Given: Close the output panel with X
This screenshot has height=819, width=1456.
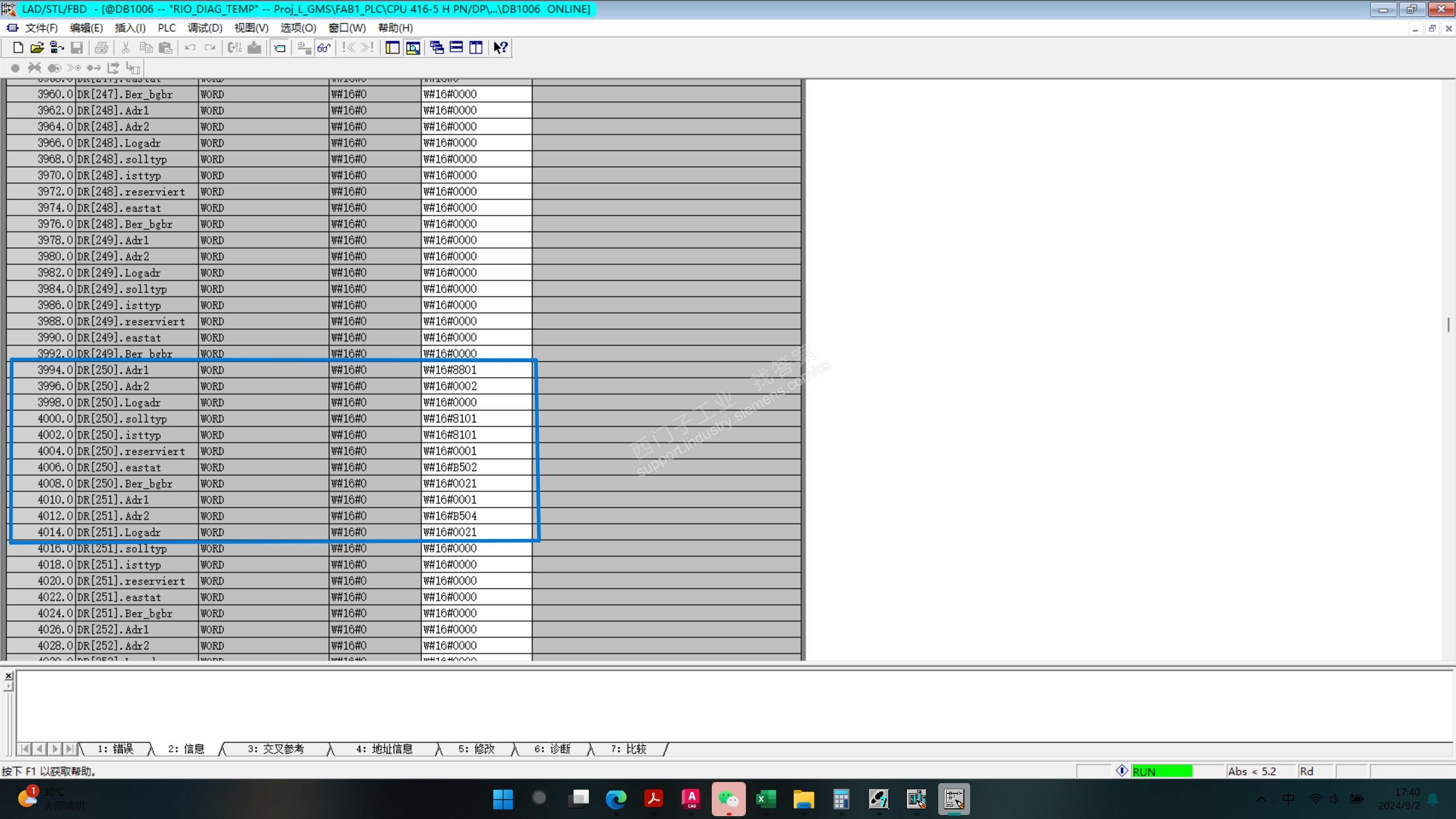Looking at the screenshot, I should (x=9, y=676).
